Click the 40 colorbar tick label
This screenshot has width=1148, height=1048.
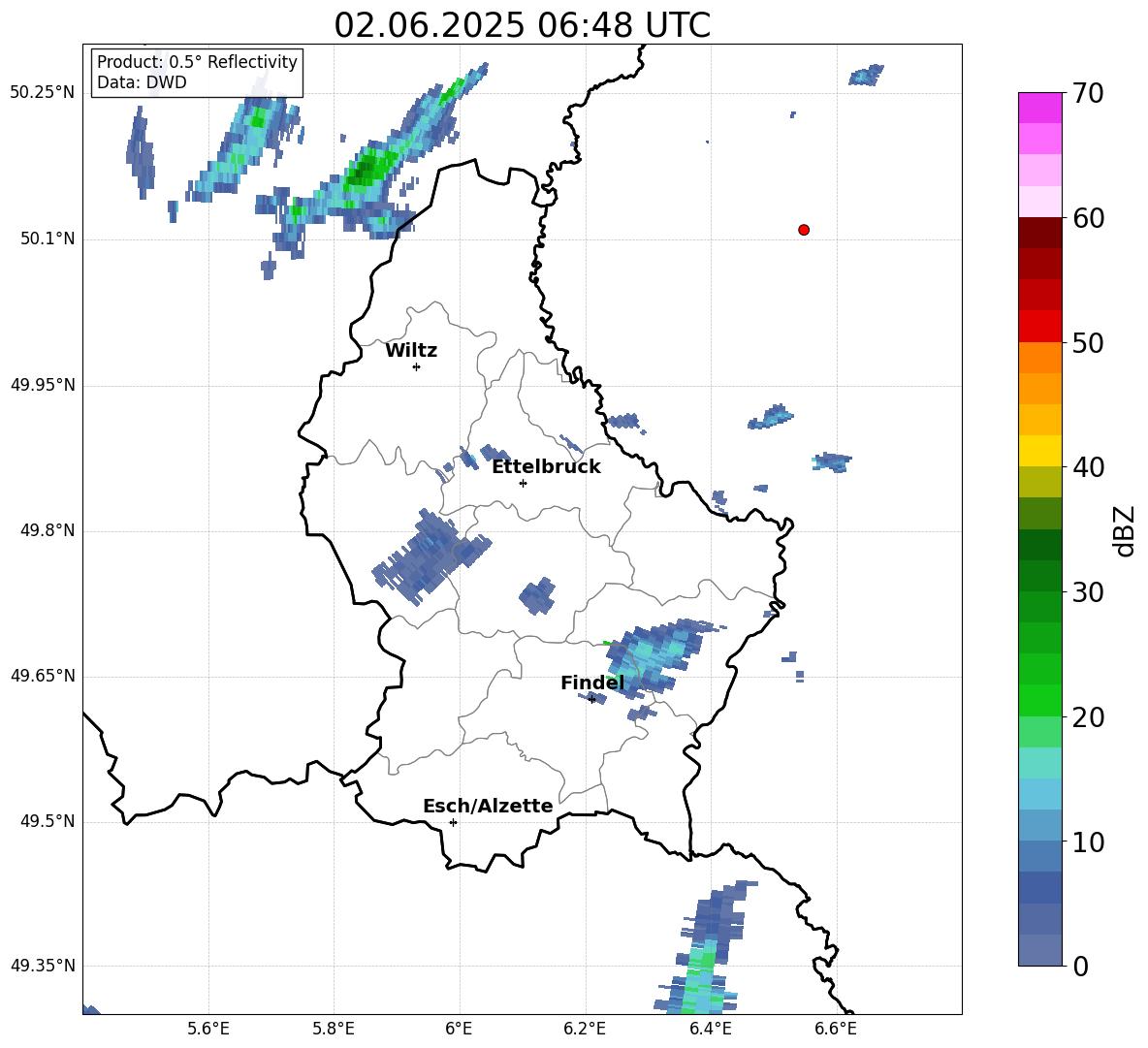click(x=1088, y=467)
